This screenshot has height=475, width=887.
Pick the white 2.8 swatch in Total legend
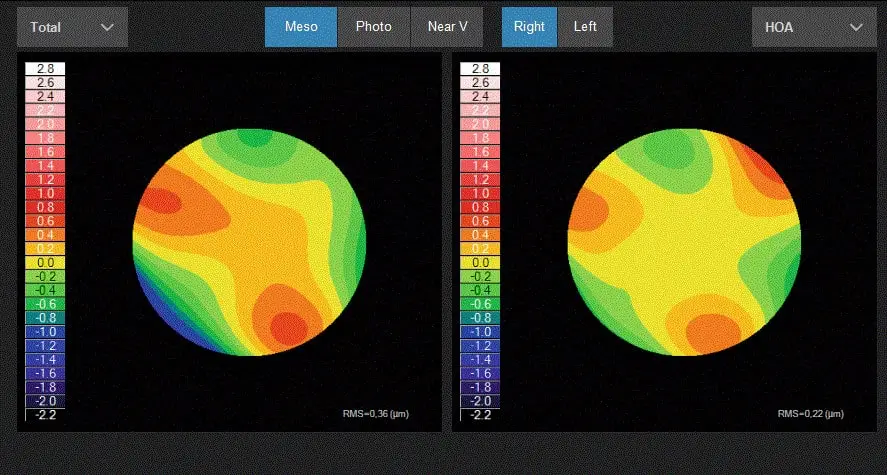[x=45, y=69]
